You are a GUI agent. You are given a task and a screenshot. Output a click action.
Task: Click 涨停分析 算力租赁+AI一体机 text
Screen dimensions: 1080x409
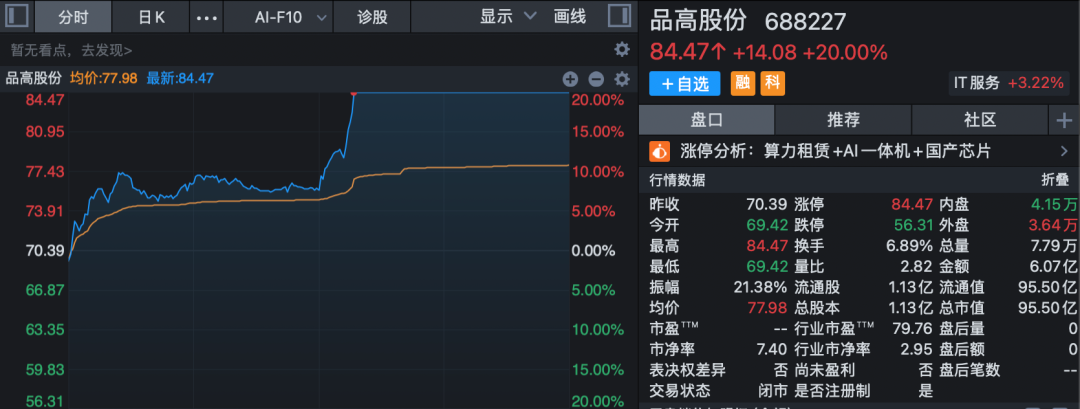(x=835, y=151)
